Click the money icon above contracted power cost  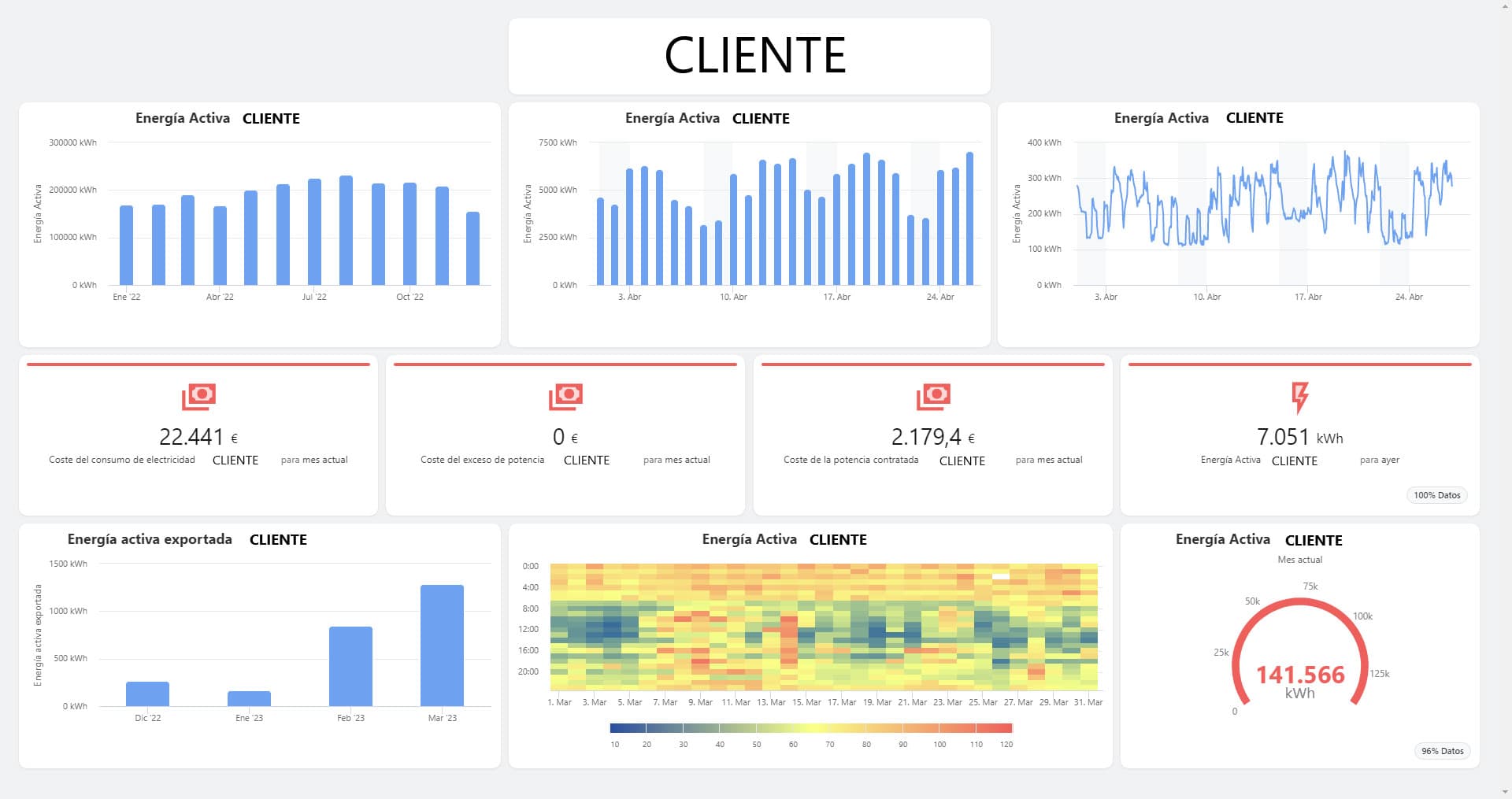[x=933, y=397]
